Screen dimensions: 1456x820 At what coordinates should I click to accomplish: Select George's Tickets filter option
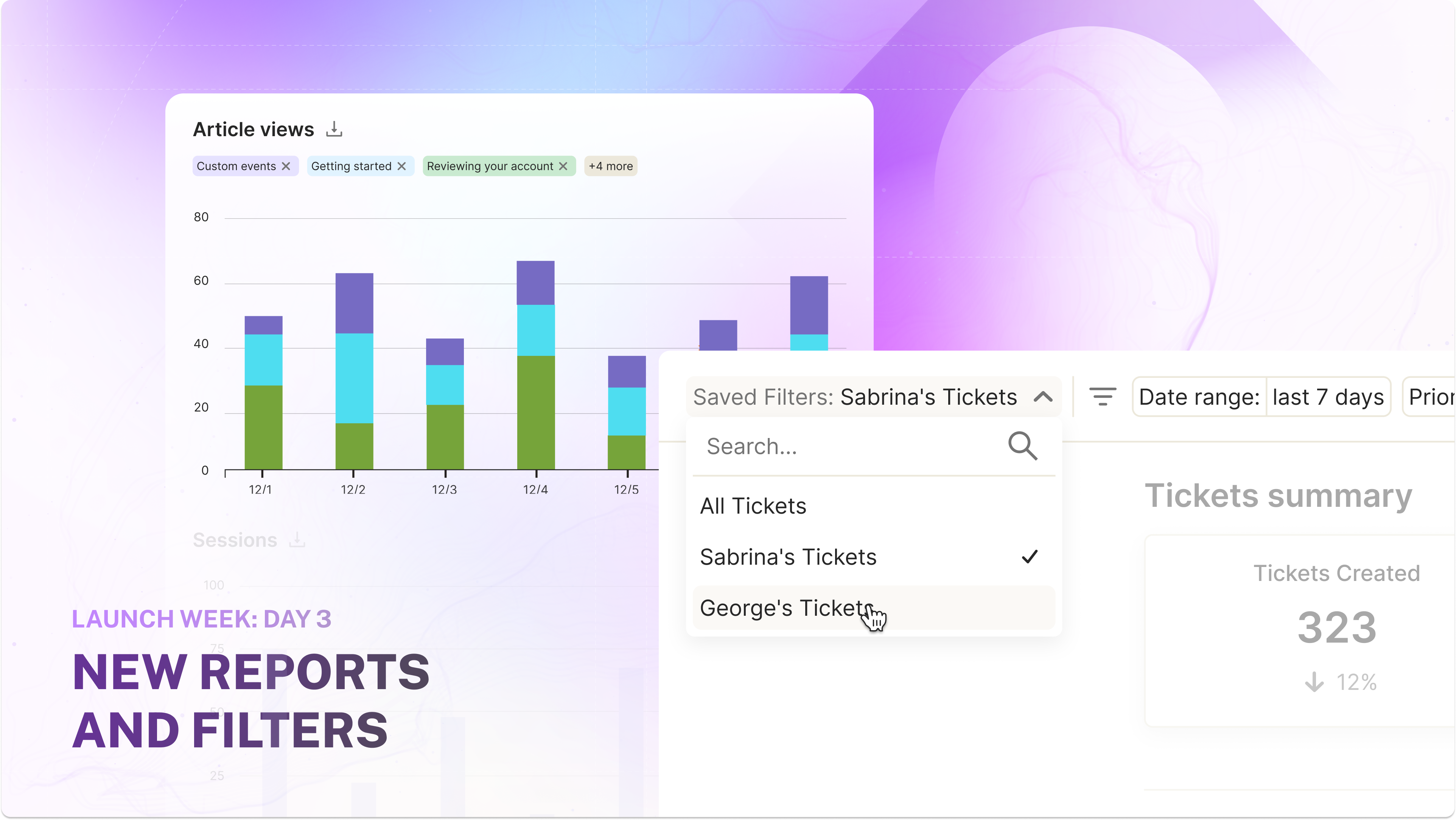(786, 608)
